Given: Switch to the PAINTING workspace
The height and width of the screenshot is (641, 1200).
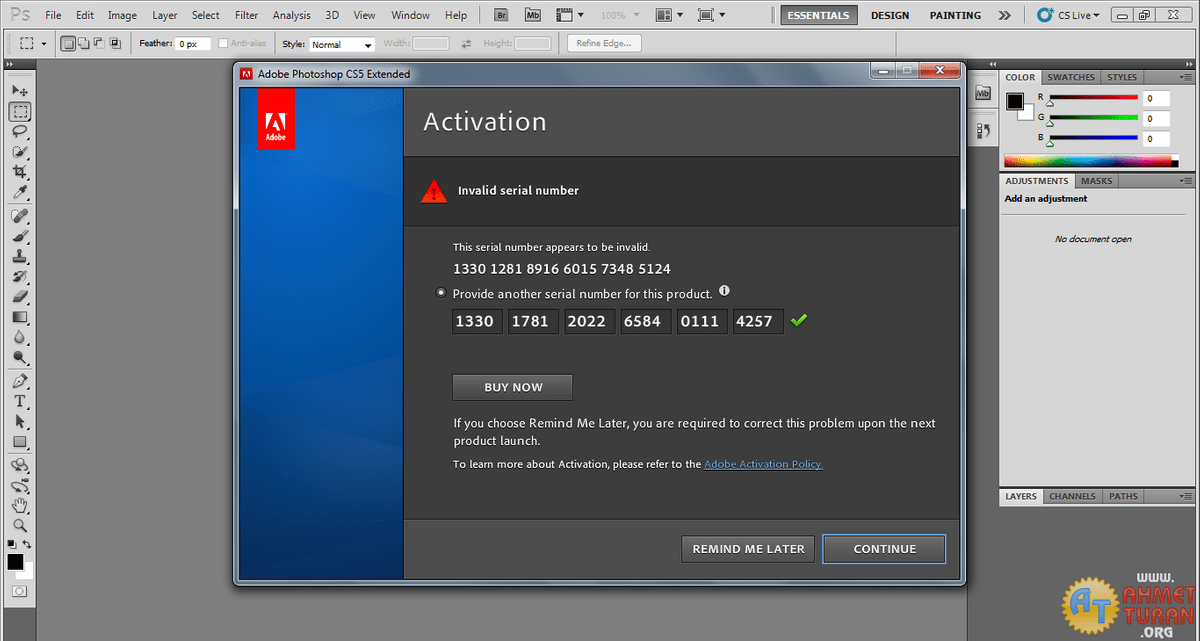Looking at the screenshot, I should 955,15.
